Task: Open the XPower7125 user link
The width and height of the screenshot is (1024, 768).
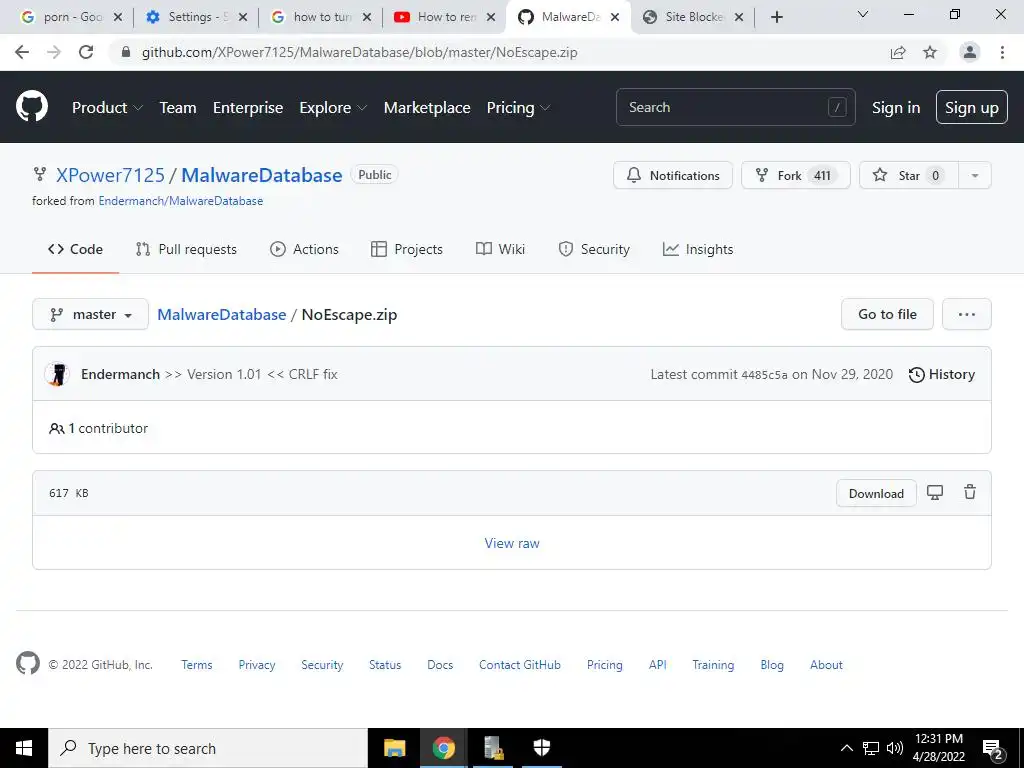Action: [x=110, y=175]
